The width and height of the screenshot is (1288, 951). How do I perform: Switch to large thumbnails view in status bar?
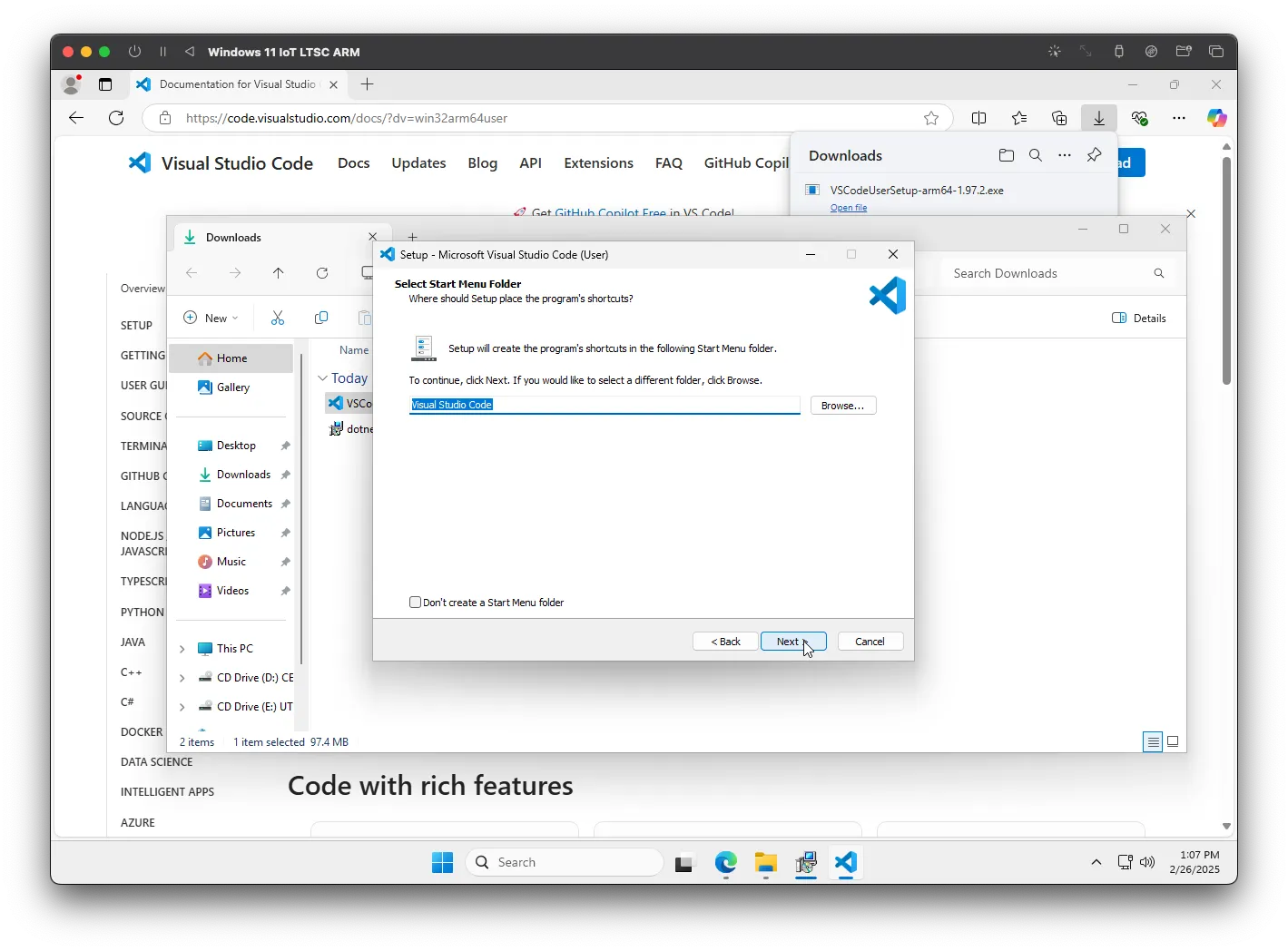point(1173,741)
